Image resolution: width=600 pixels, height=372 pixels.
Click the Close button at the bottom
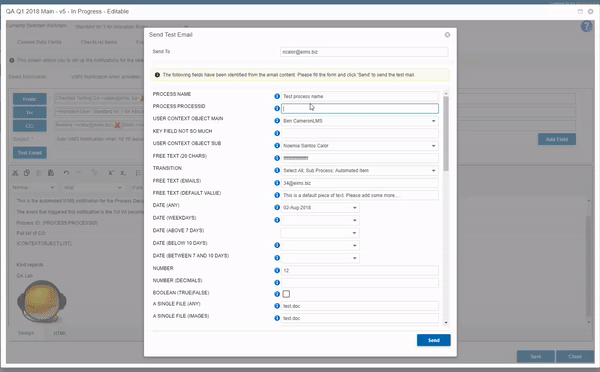(575, 356)
